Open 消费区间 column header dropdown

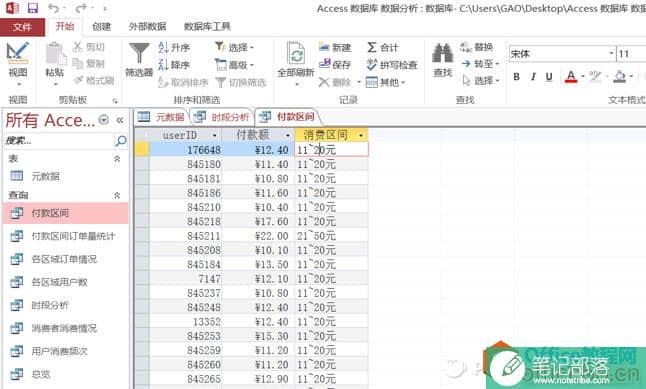point(361,136)
